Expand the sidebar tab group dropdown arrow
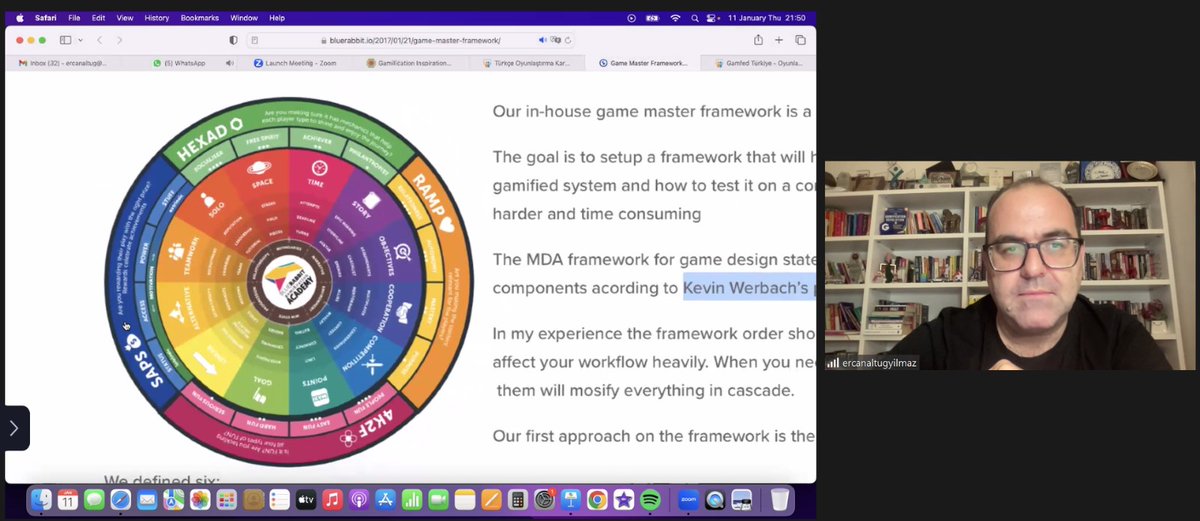Image resolution: width=1200 pixels, height=521 pixels. click(x=80, y=40)
